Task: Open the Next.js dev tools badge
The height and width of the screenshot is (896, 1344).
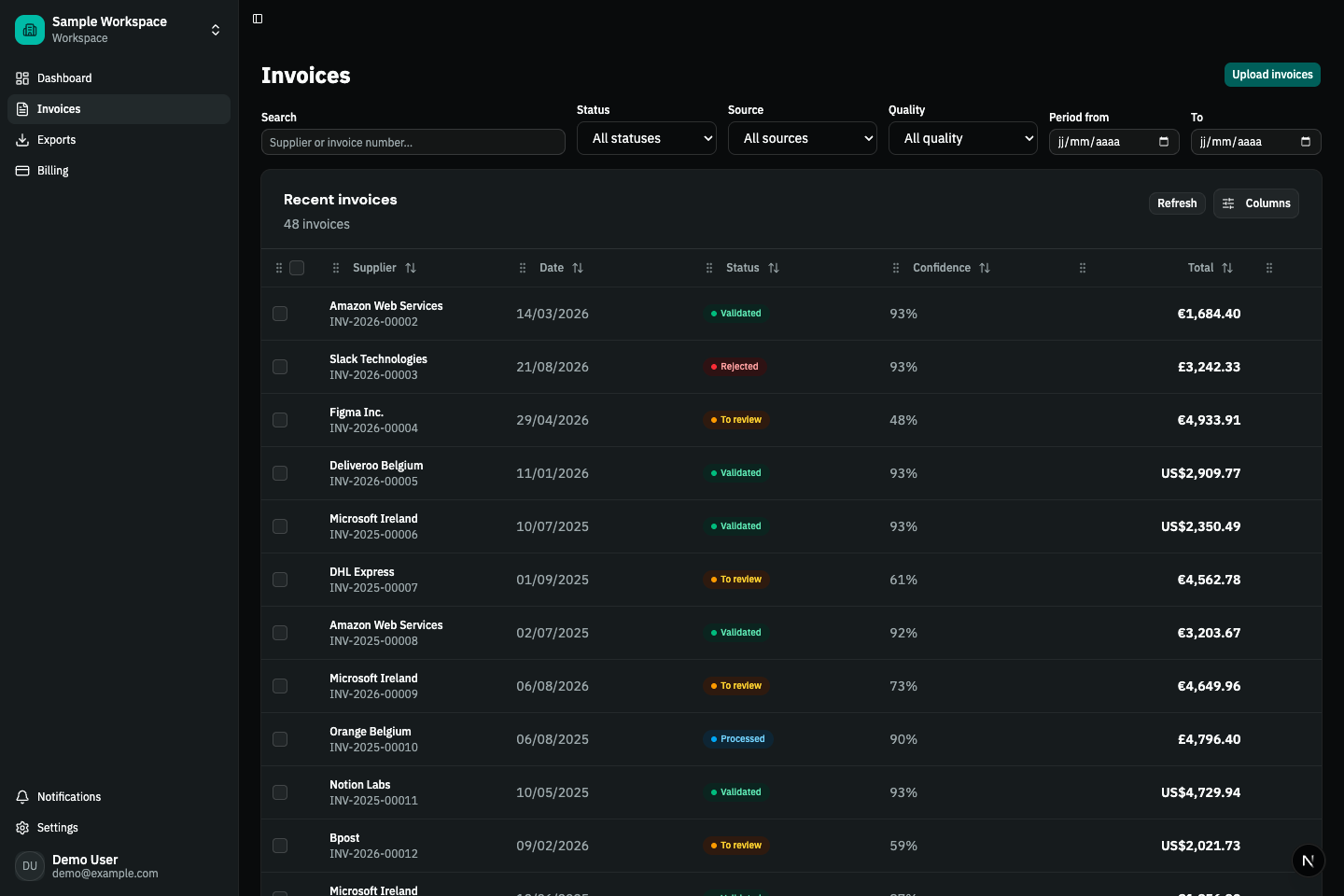Action: (1309, 861)
